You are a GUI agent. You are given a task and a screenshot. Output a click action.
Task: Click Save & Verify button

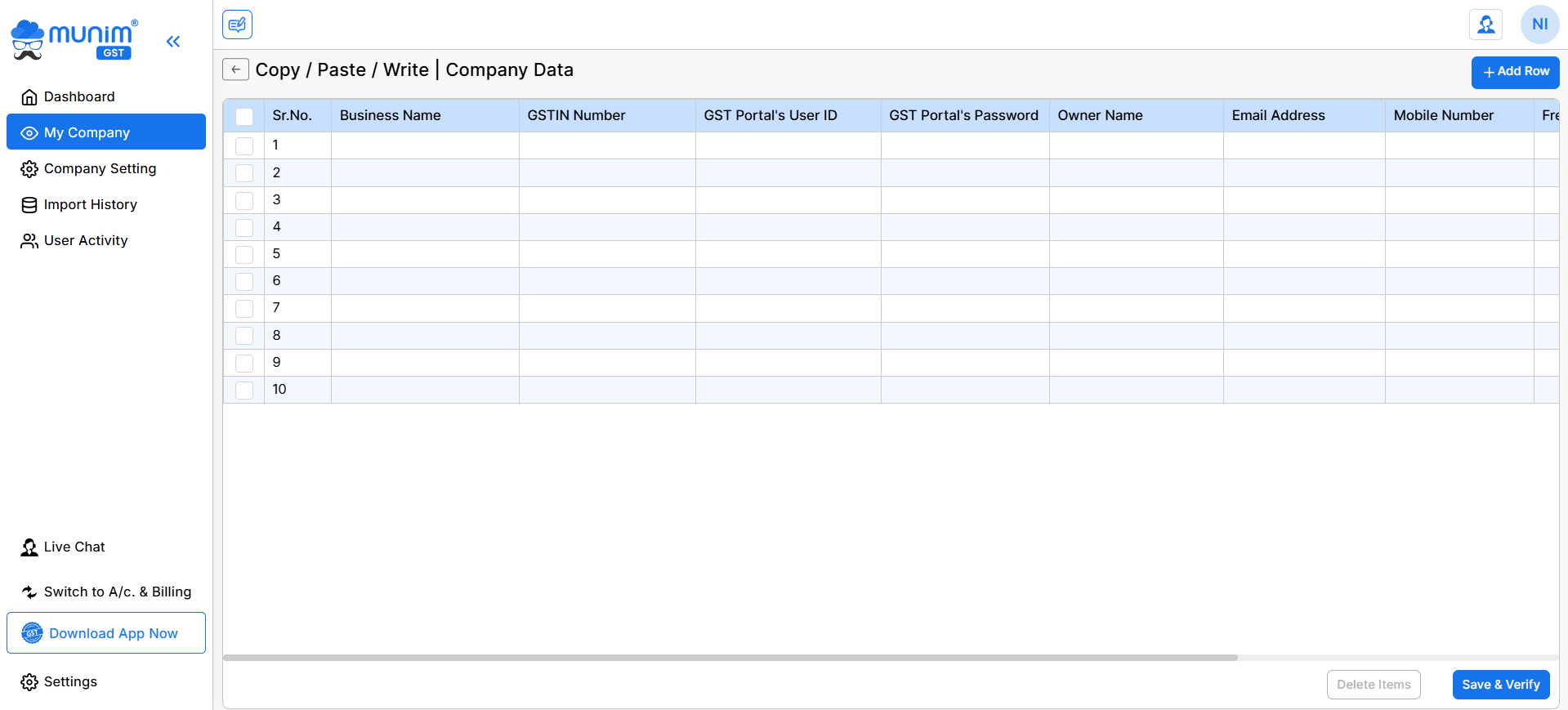tap(1500, 685)
